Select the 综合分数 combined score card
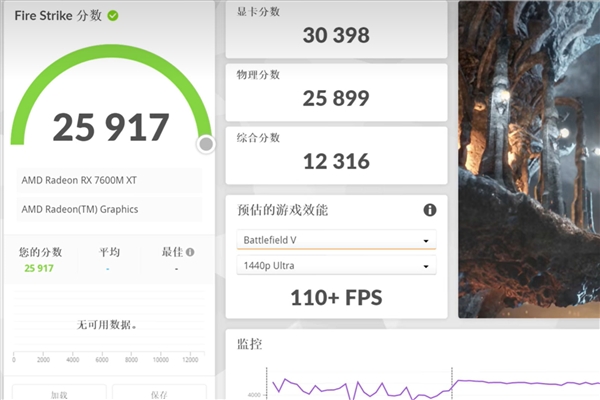600x400 pixels. pos(336,153)
